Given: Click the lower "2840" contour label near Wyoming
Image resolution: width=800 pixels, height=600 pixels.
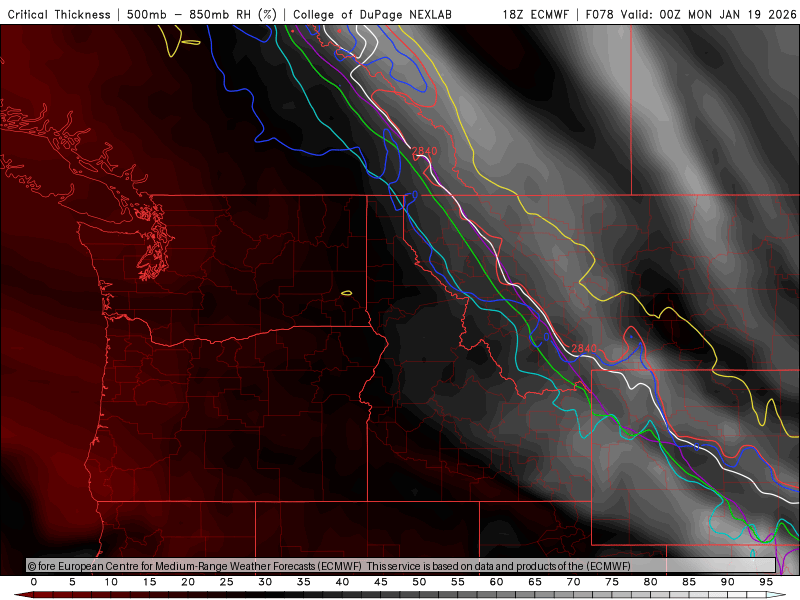Looking at the screenshot, I should tap(584, 348).
